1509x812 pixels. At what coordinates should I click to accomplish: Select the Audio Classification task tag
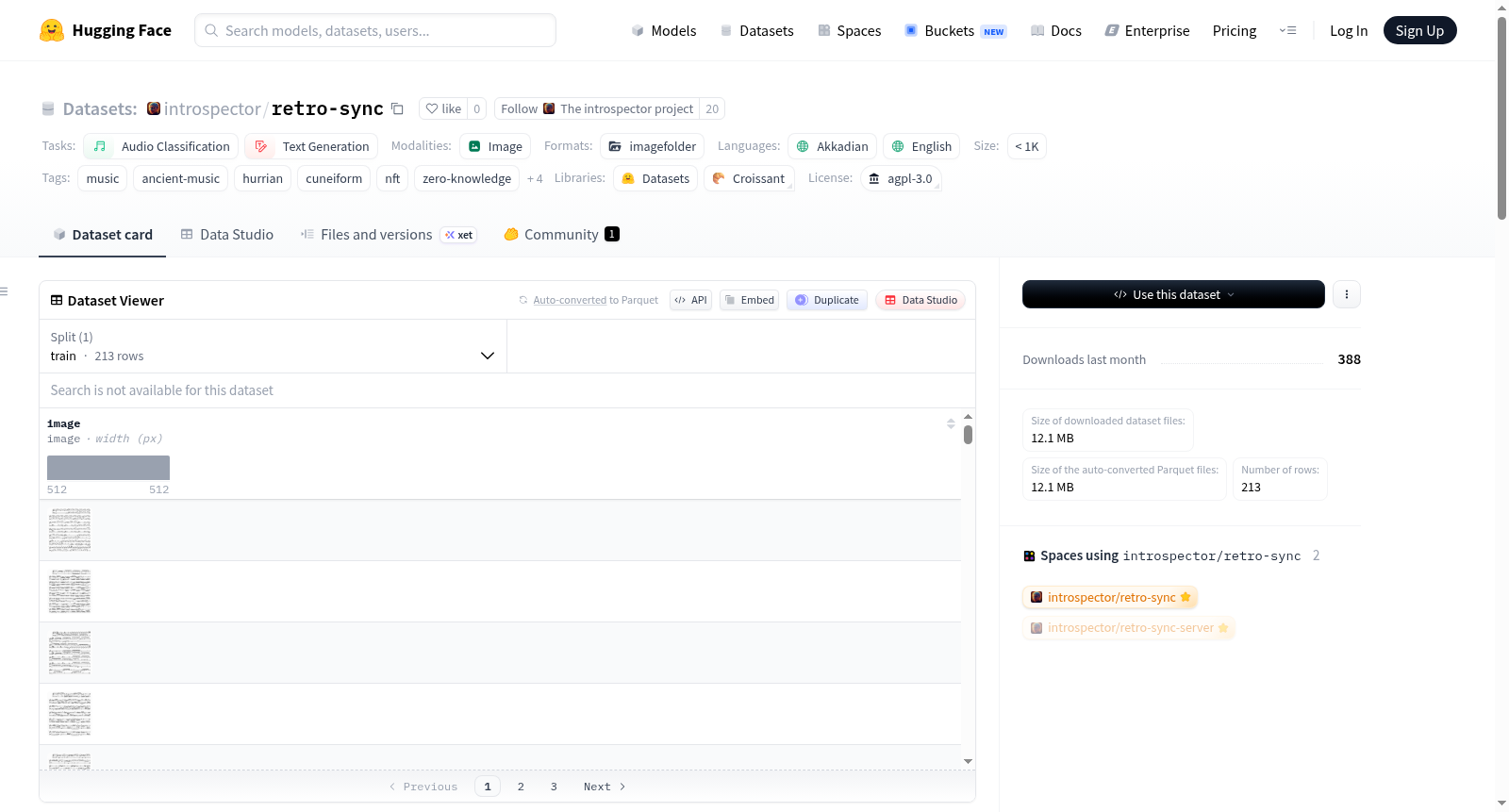coord(160,146)
